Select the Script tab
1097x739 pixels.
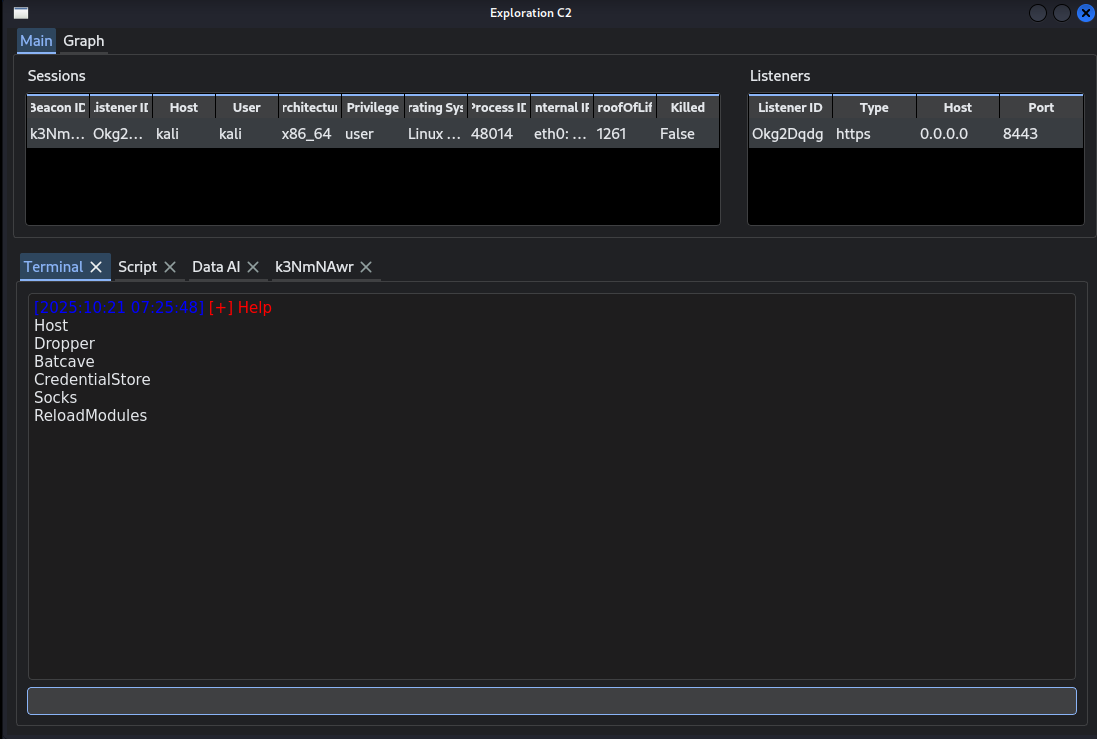coord(137,267)
